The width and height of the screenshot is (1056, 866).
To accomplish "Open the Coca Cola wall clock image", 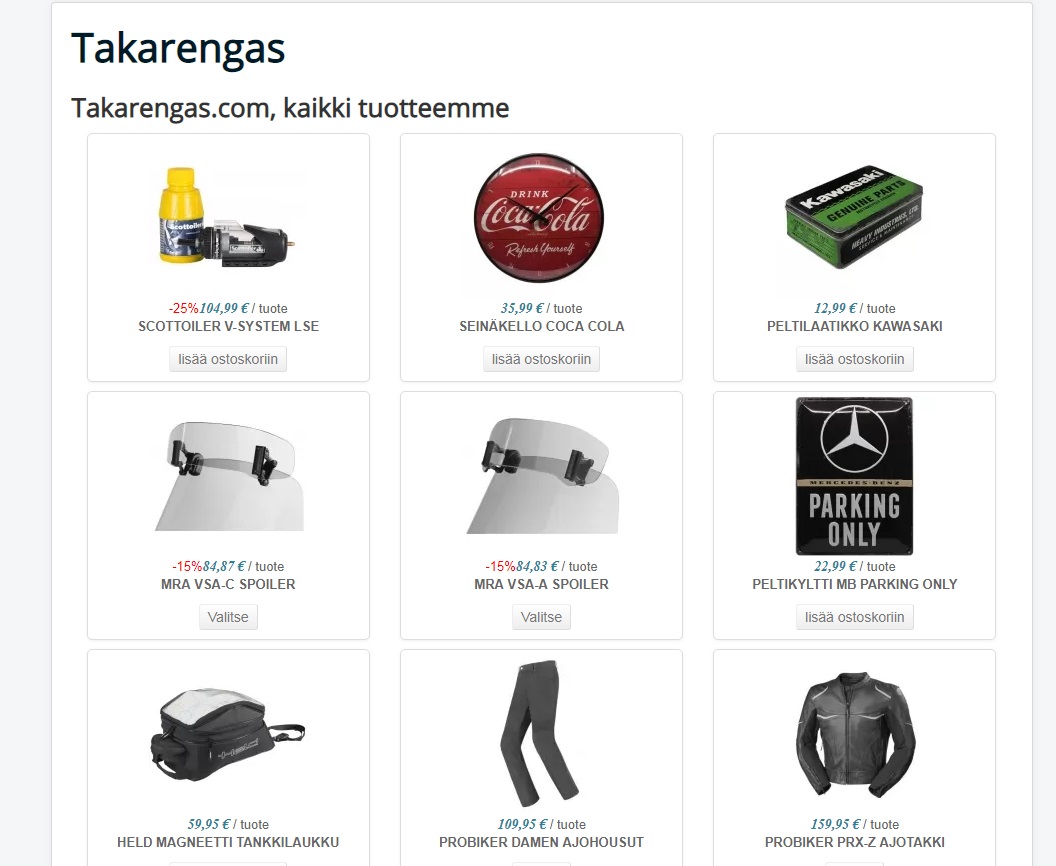I will [541, 218].
